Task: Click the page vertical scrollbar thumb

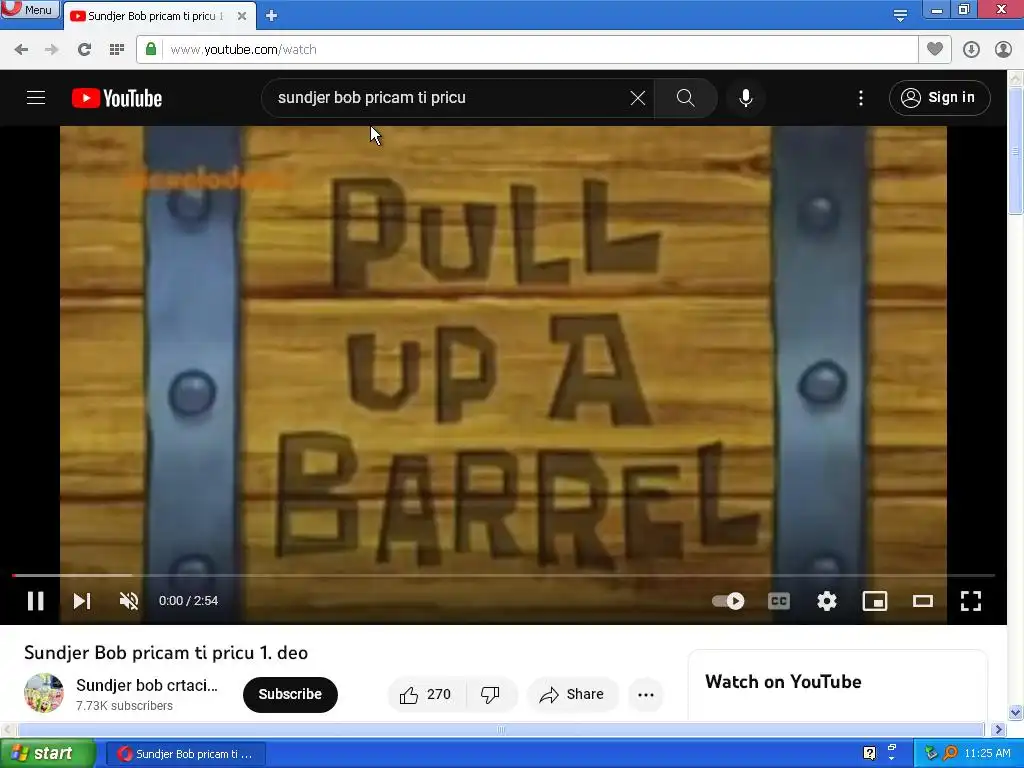Action: (x=1016, y=152)
